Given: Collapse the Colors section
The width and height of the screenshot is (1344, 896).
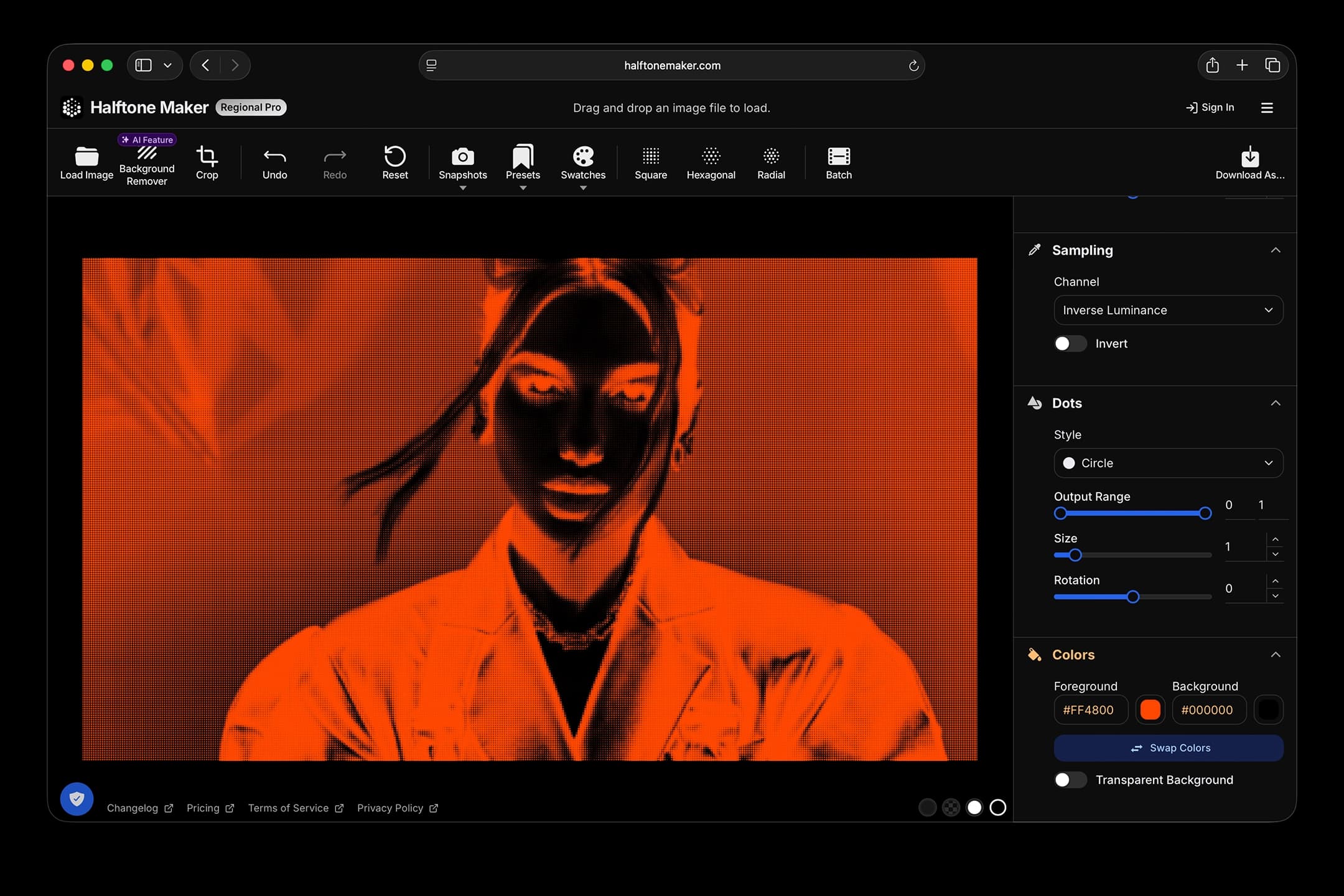Looking at the screenshot, I should click(x=1275, y=655).
